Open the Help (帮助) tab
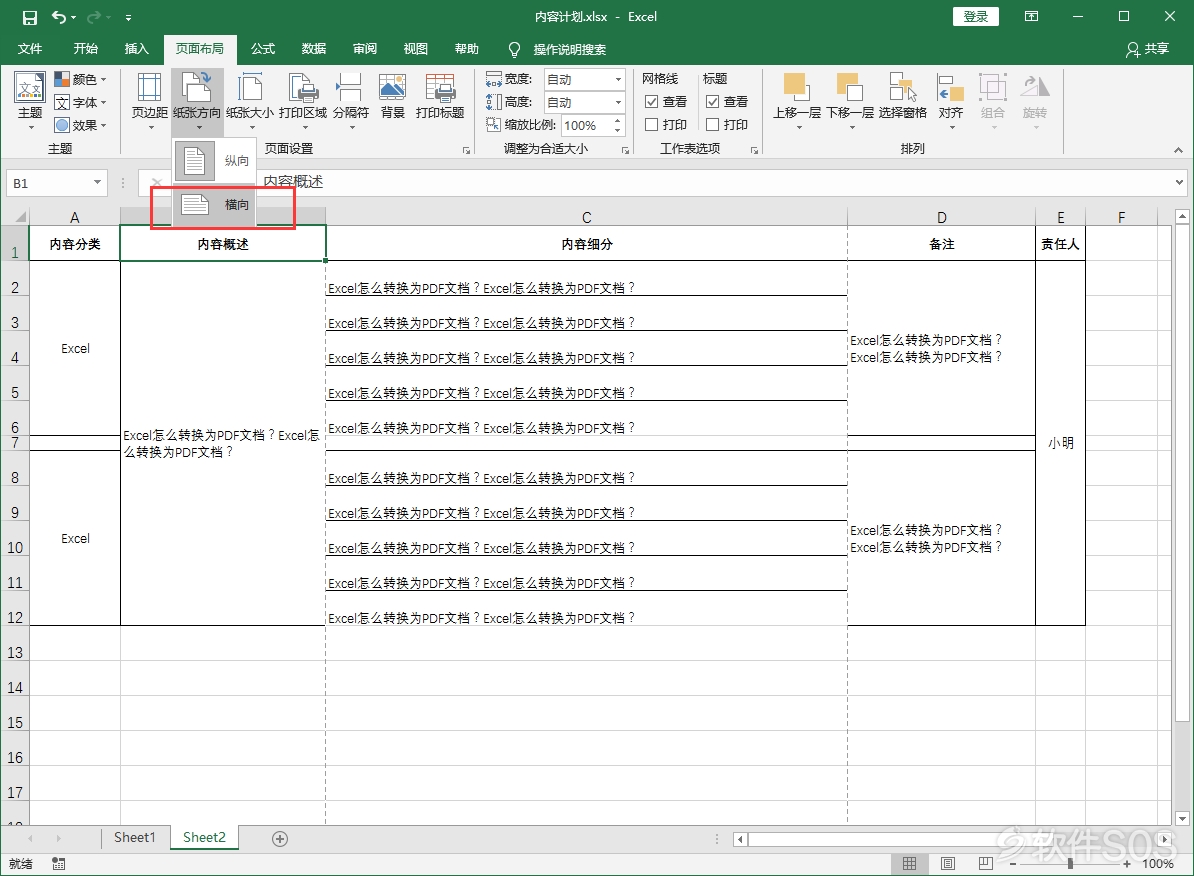The height and width of the screenshot is (876, 1194). click(467, 49)
